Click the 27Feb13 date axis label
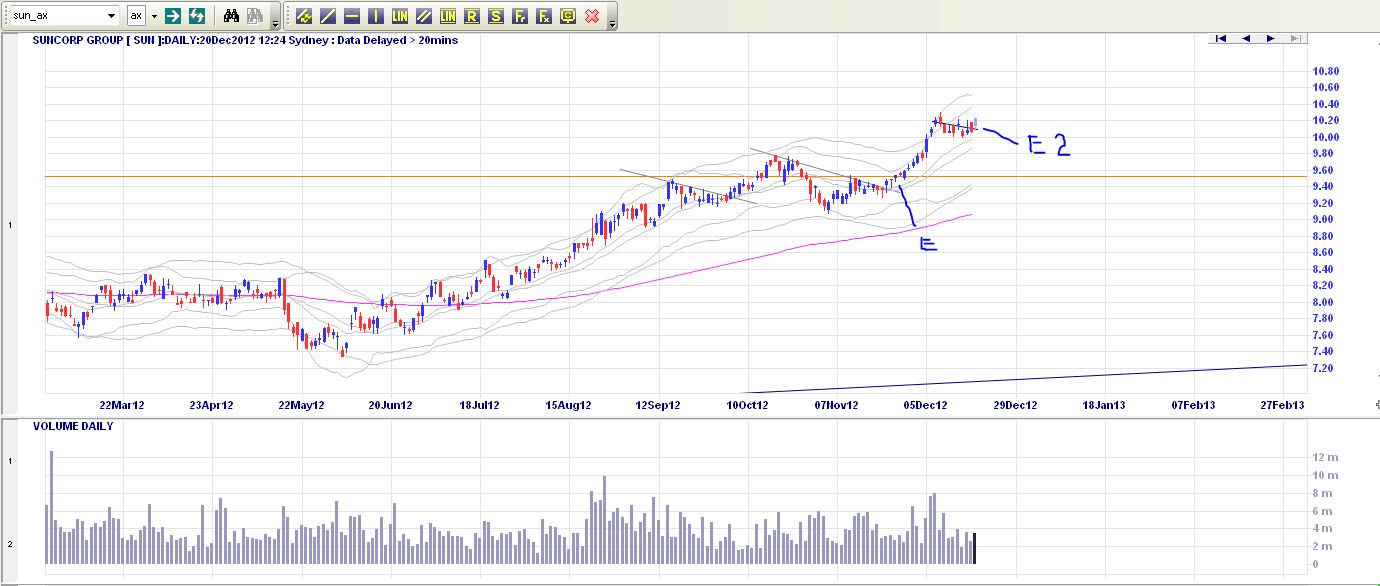Viewport: 1380px width, 586px height. pos(1282,405)
